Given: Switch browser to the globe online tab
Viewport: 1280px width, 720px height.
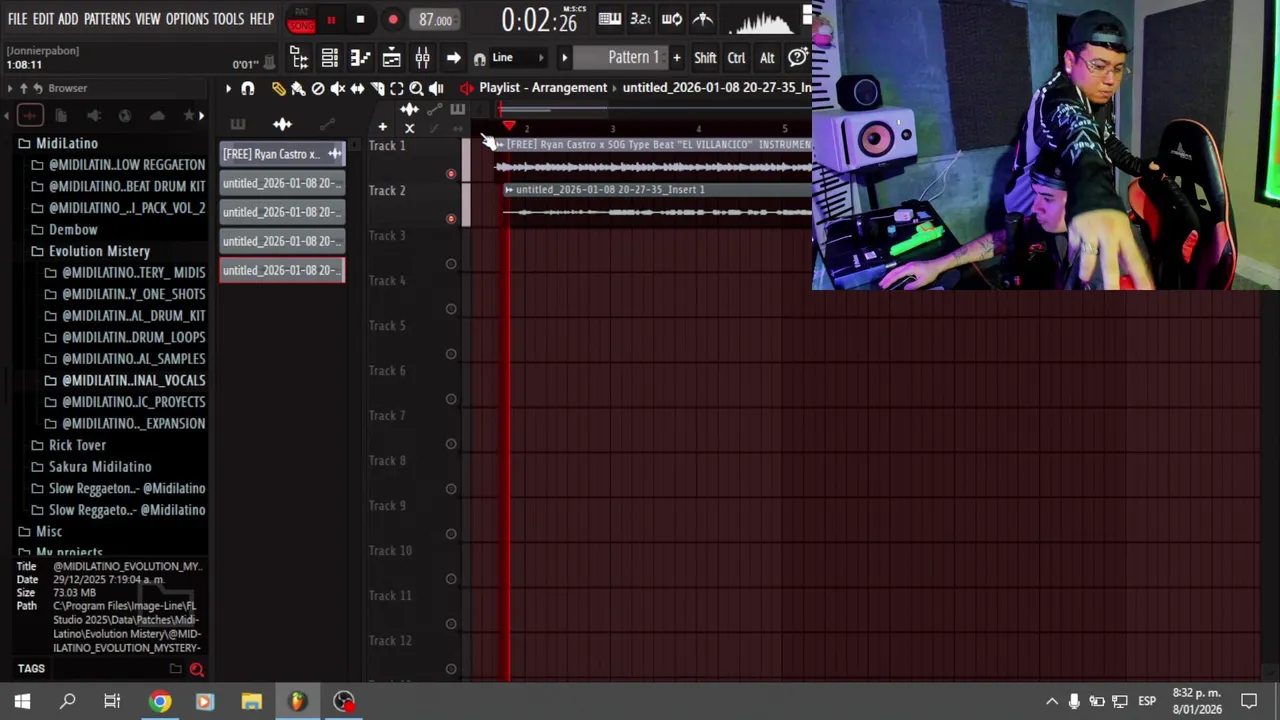Looking at the screenshot, I should tap(125, 115).
